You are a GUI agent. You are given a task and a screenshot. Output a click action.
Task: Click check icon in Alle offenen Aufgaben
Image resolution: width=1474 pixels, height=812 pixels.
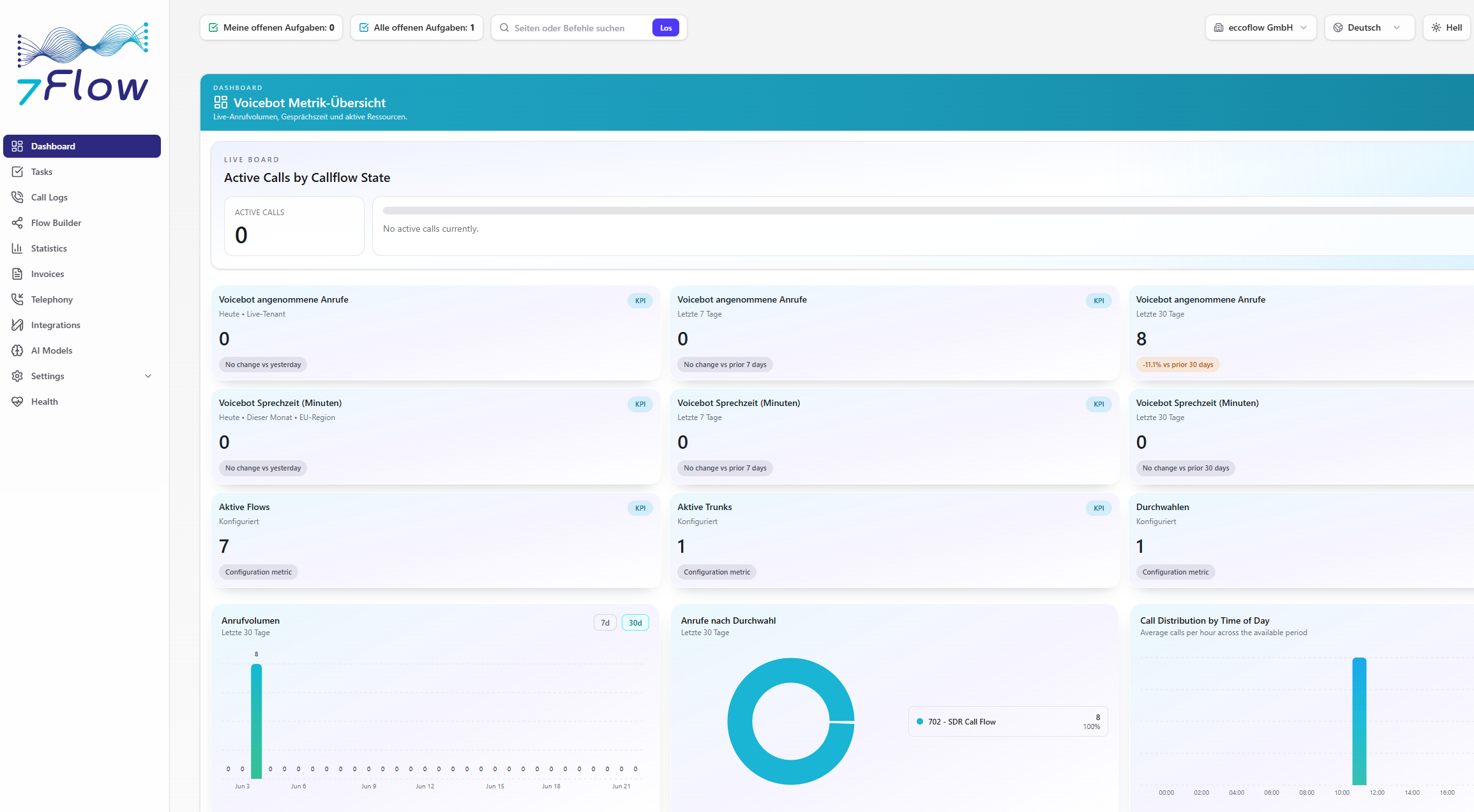[x=364, y=27]
